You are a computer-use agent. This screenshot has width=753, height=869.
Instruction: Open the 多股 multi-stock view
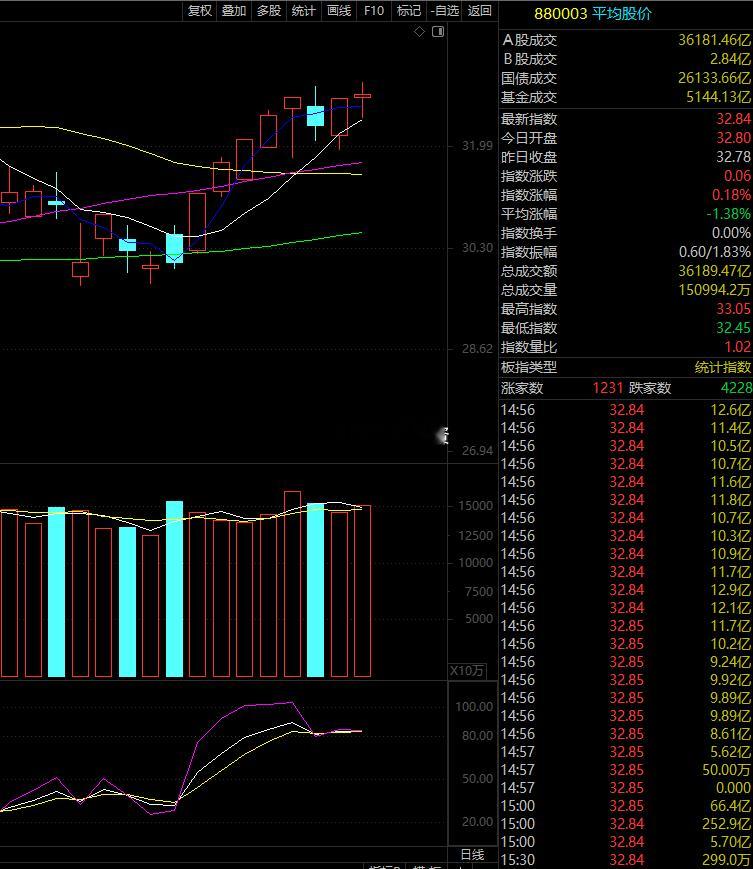[269, 11]
